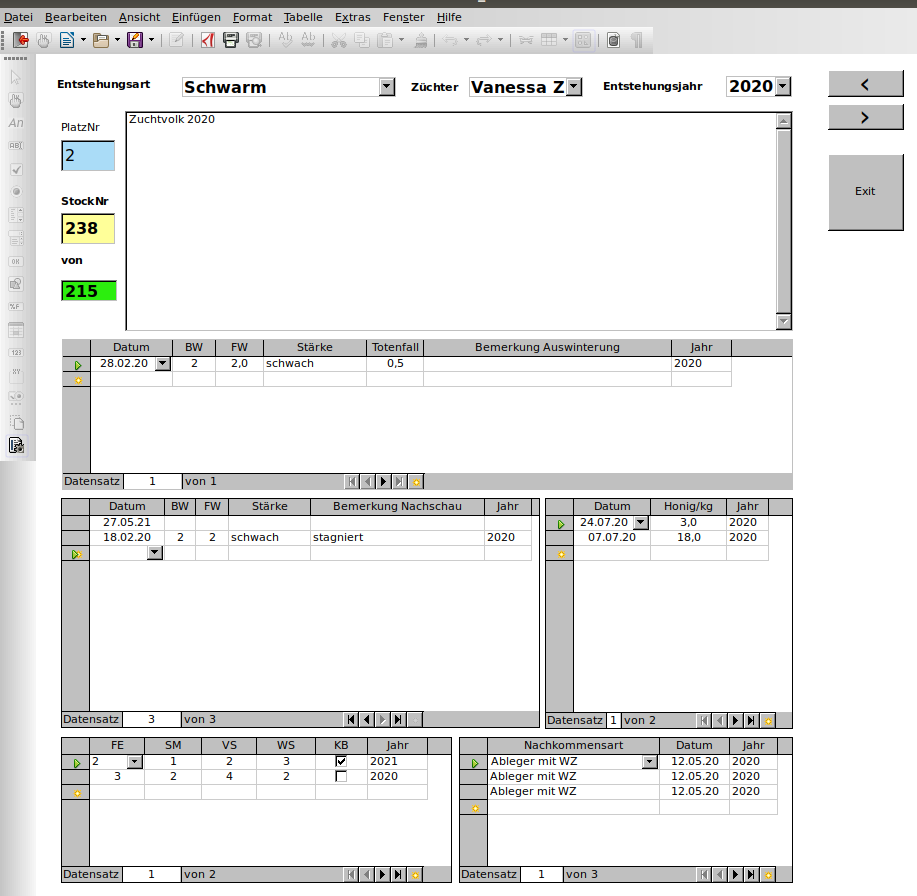Click the Print document toolbar icon
The height and width of the screenshot is (896, 917).
coord(231,40)
